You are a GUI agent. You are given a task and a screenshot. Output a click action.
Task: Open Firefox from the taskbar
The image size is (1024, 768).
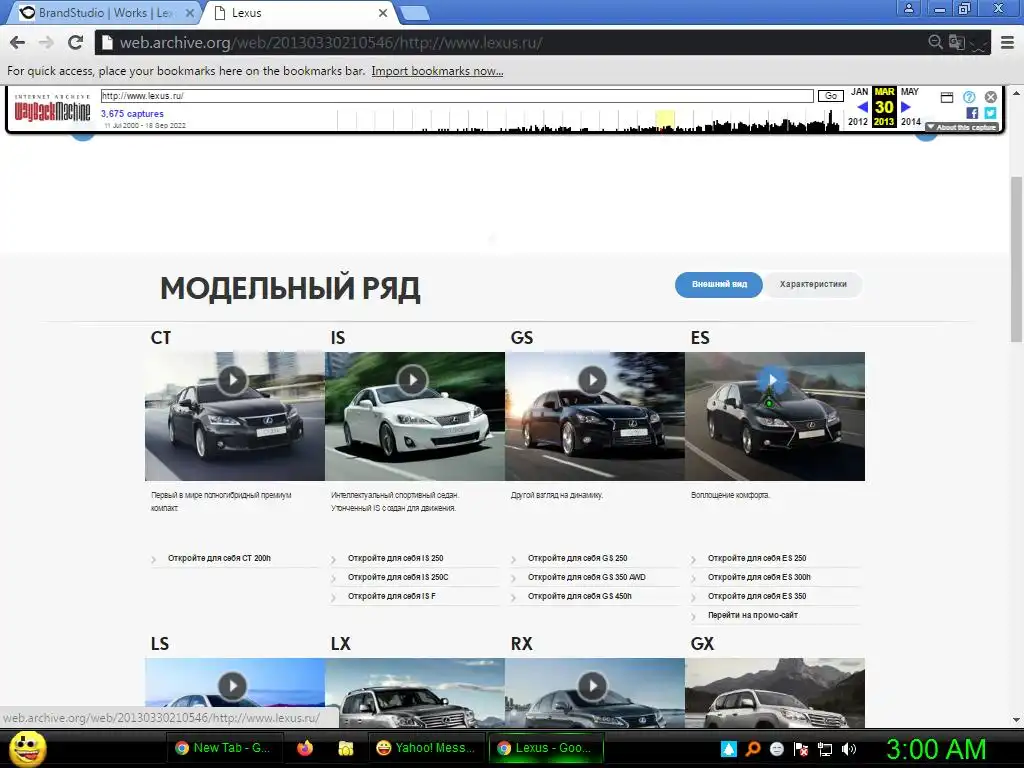[305, 748]
